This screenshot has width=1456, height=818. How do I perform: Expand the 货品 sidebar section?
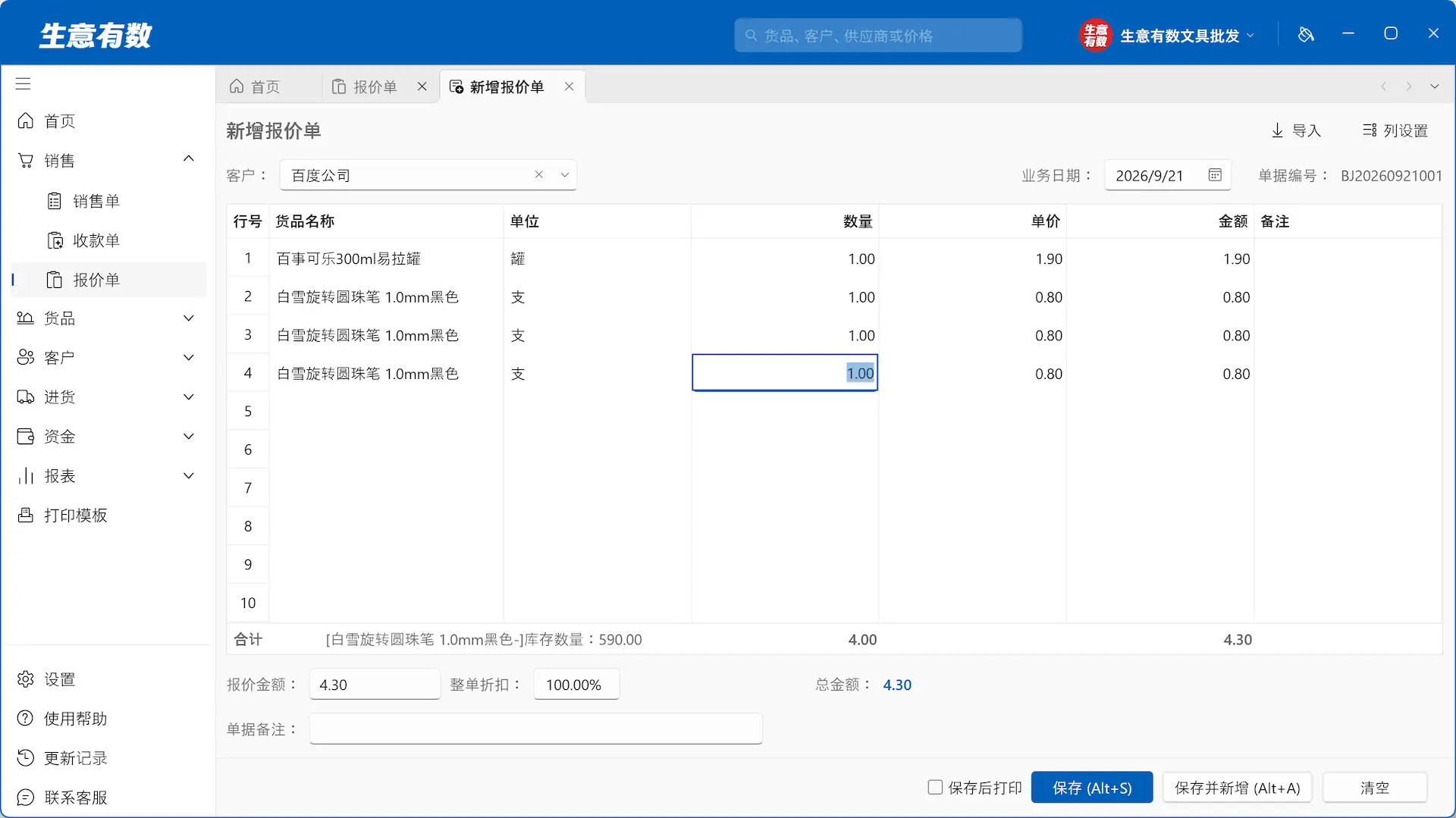(189, 318)
